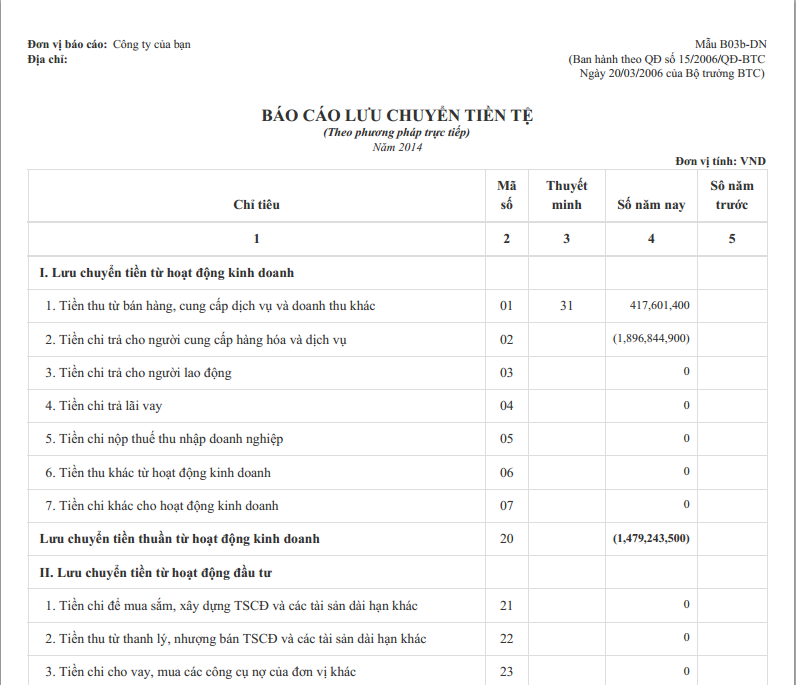
Task: Click the form code Mẫu B03b-DN
Action: pyautogui.click(x=731, y=44)
